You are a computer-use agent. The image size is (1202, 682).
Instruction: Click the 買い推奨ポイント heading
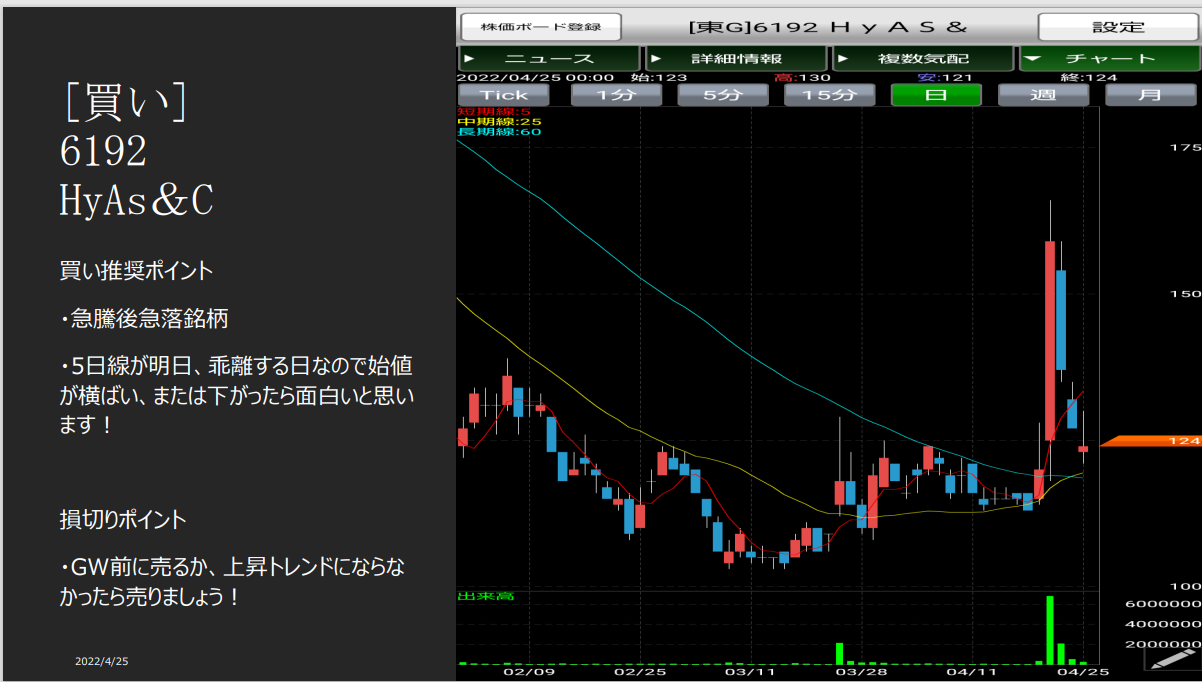tap(136, 270)
